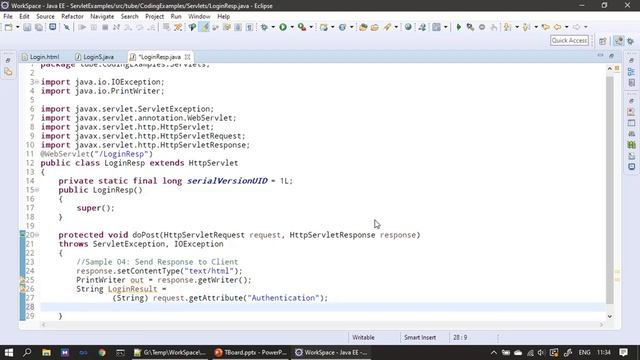The width and height of the screenshot is (640, 360).
Task: Open the Source menu
Action: coord(45,16)
